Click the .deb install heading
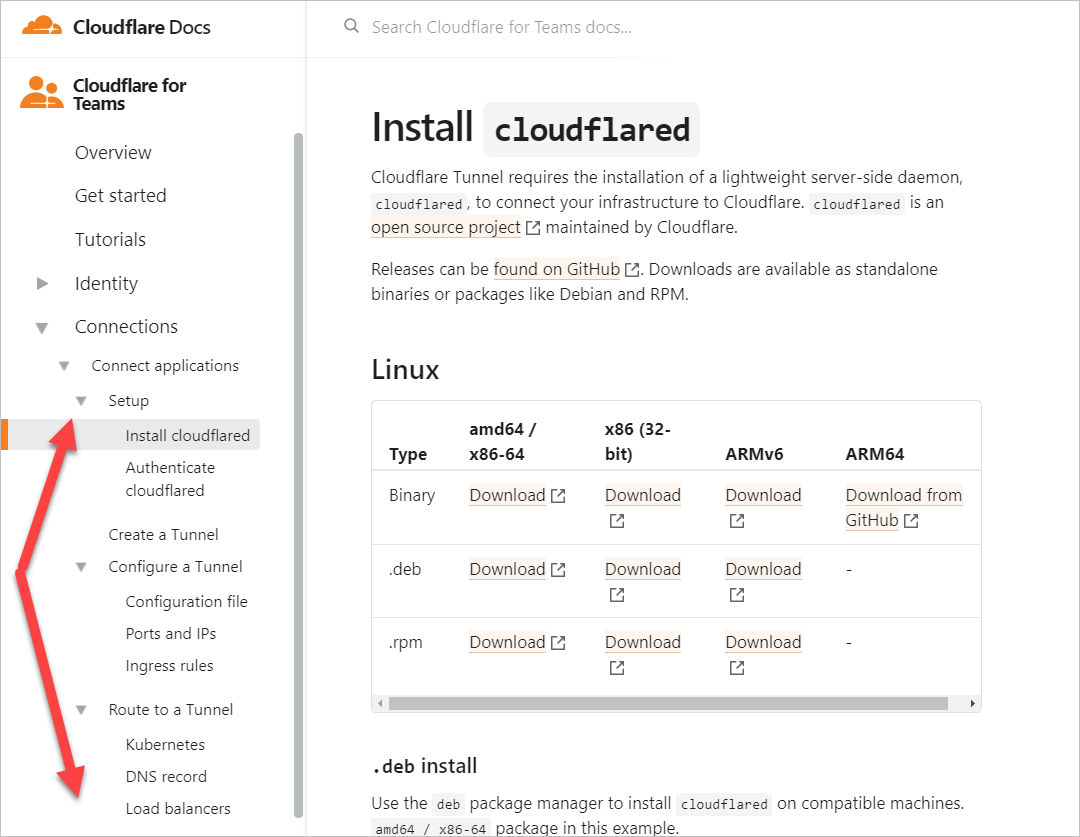Viewport: 1080px width, 837px height. (424, 766)
